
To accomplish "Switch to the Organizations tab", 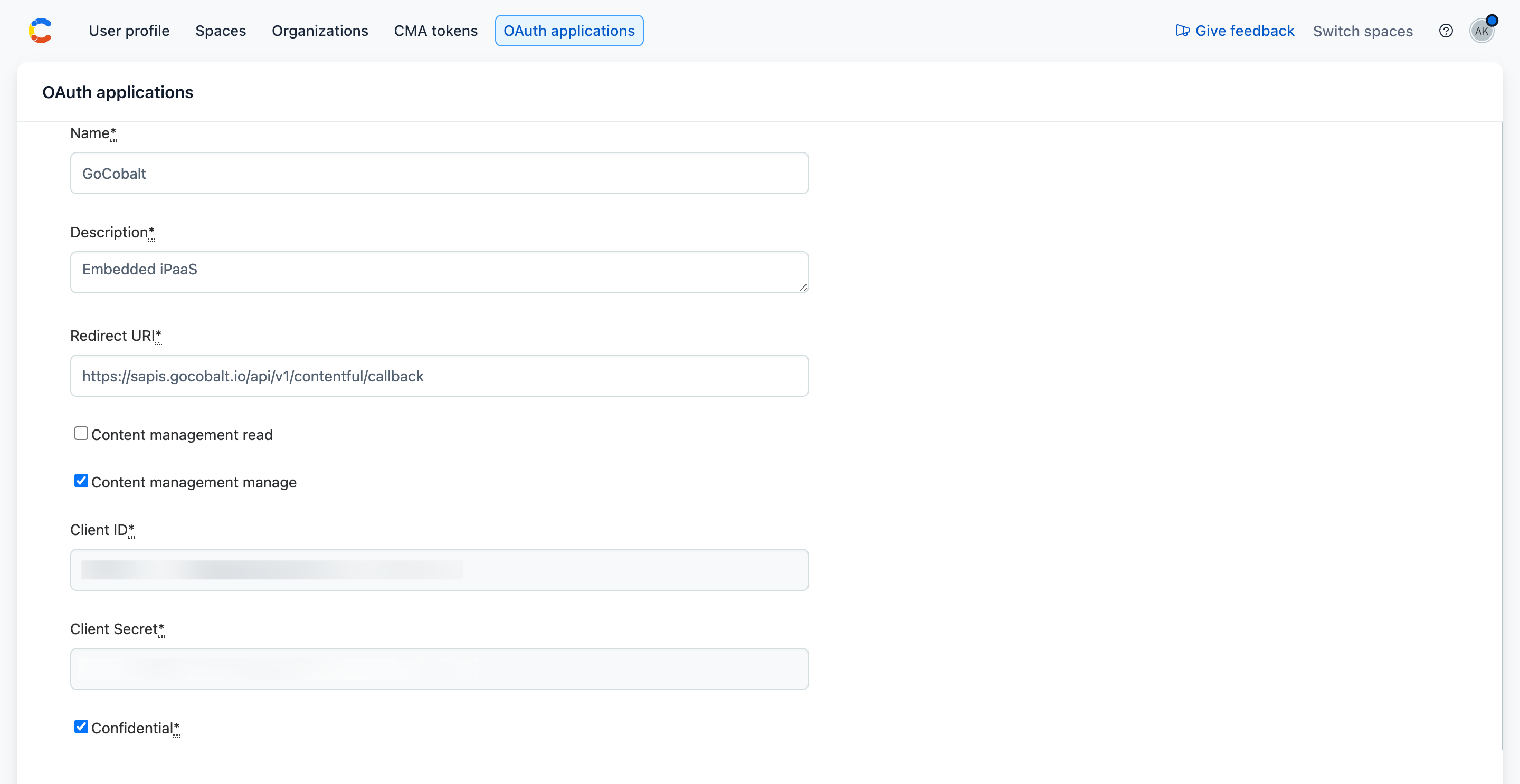I will tap(320, 31).
